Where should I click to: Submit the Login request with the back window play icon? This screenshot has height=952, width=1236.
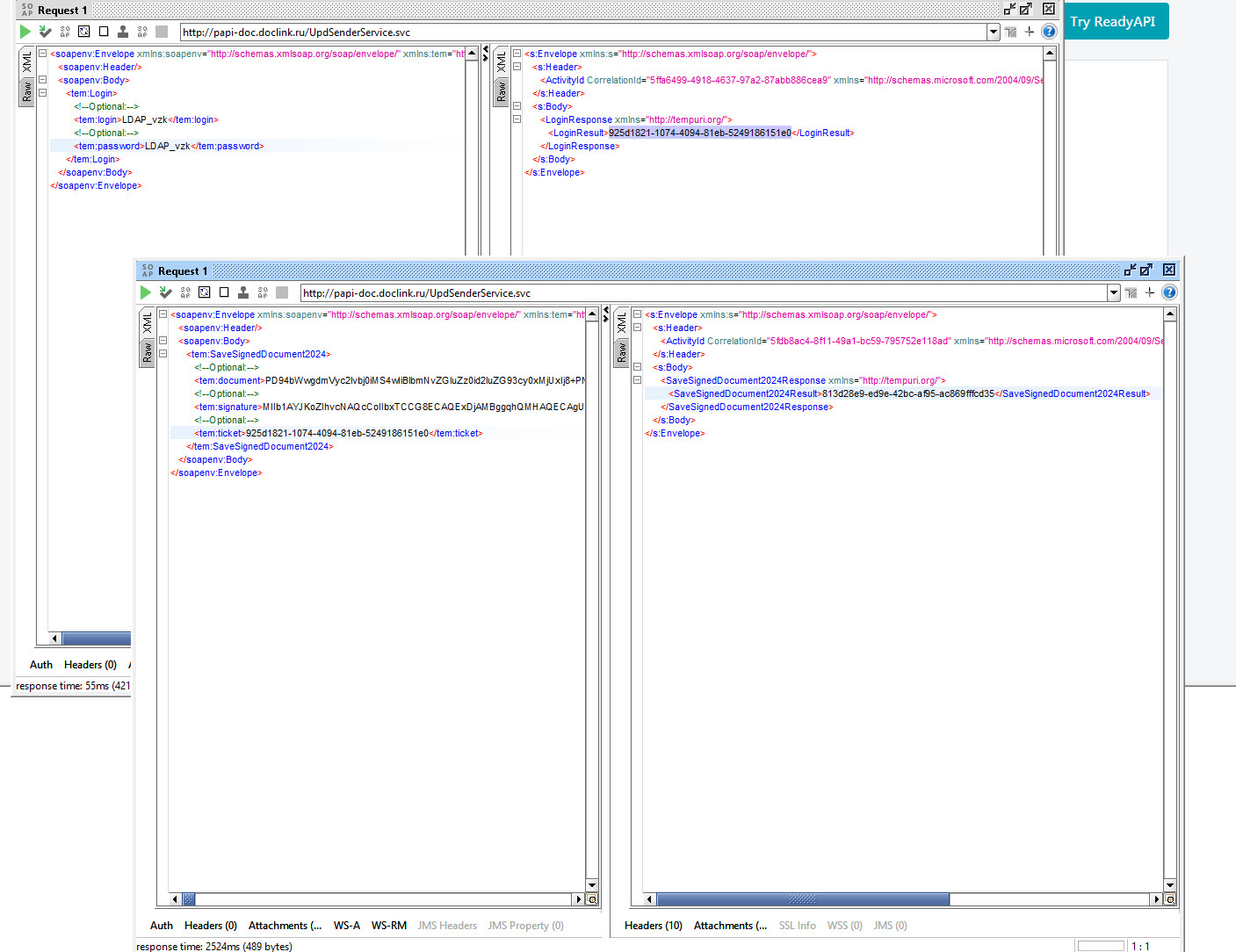click(25, 32)
